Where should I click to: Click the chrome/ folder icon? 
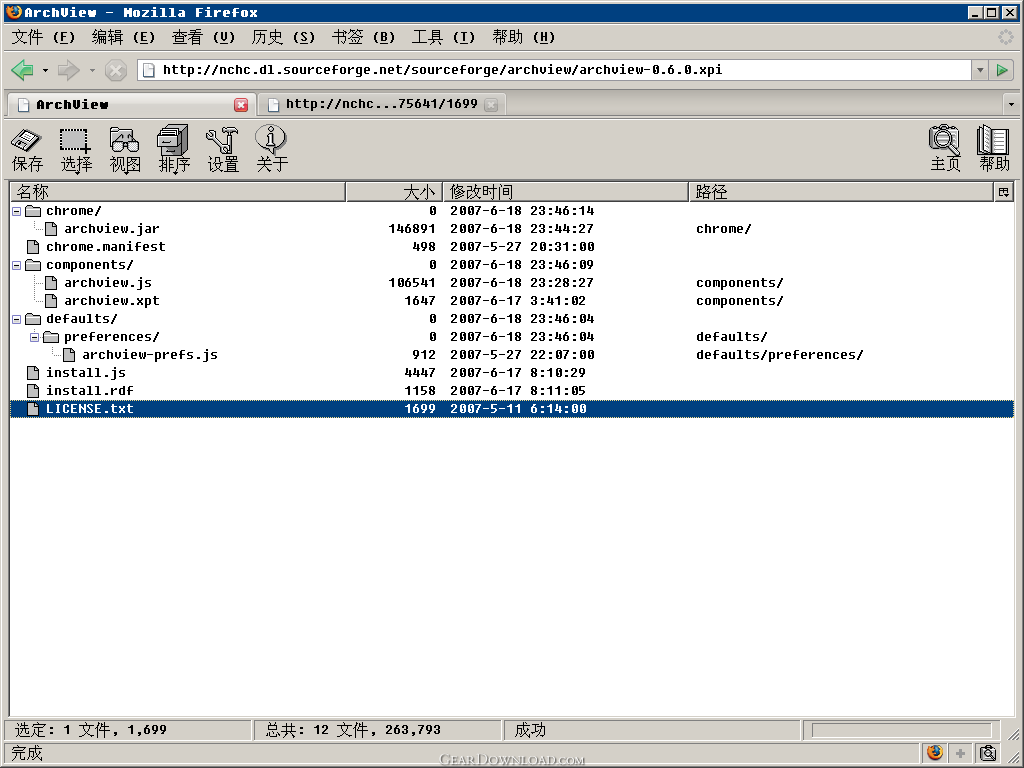[x=33, y=211]
